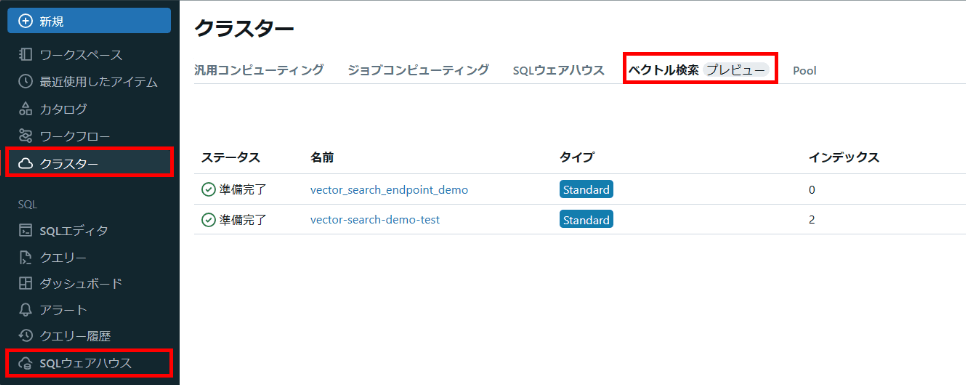Click the SQL section label in sidebar
The image size is (966, 385).
27,204
